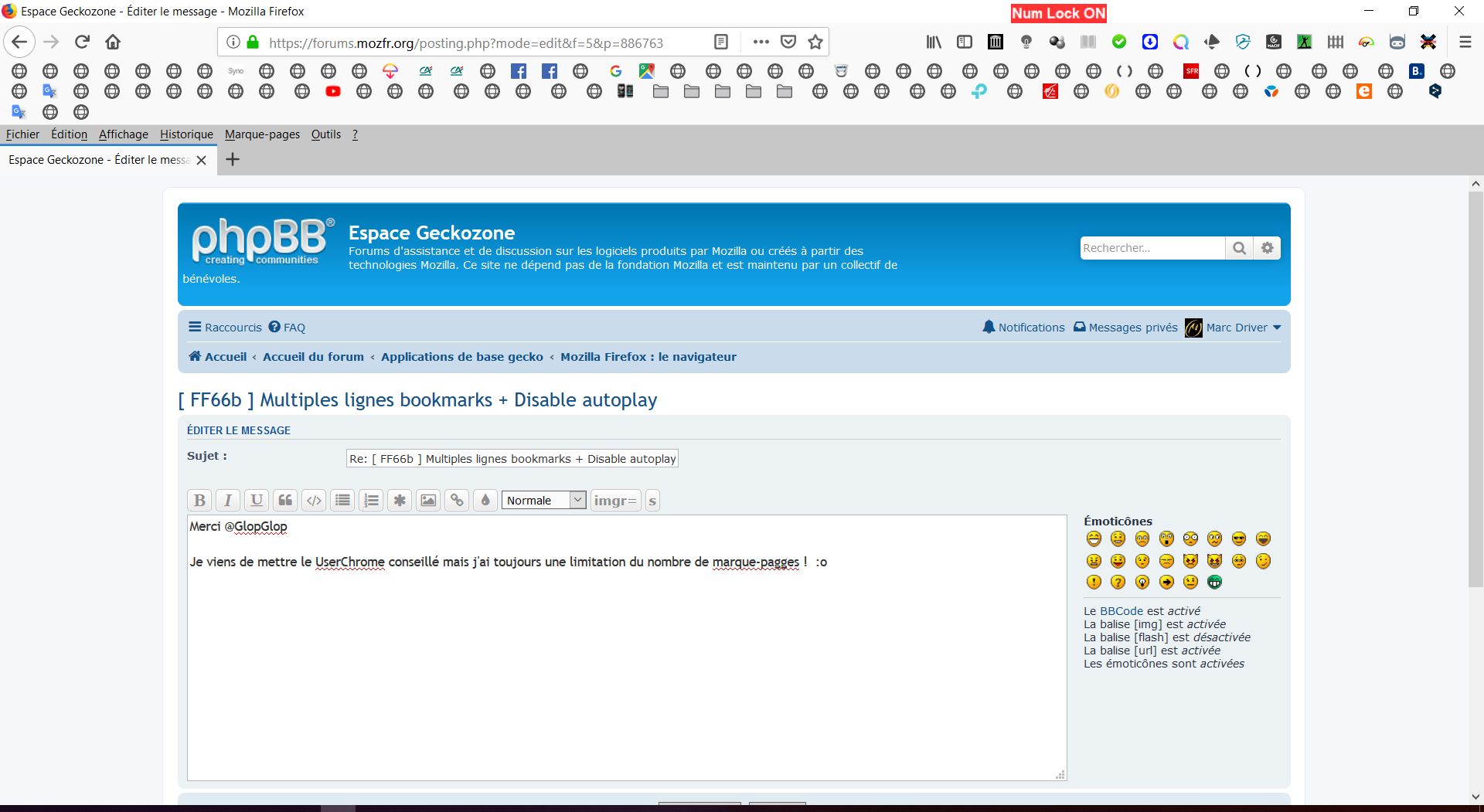Open the BBCode help link
This screenshot has height=812, width=1484.
tap(1121, 611)
